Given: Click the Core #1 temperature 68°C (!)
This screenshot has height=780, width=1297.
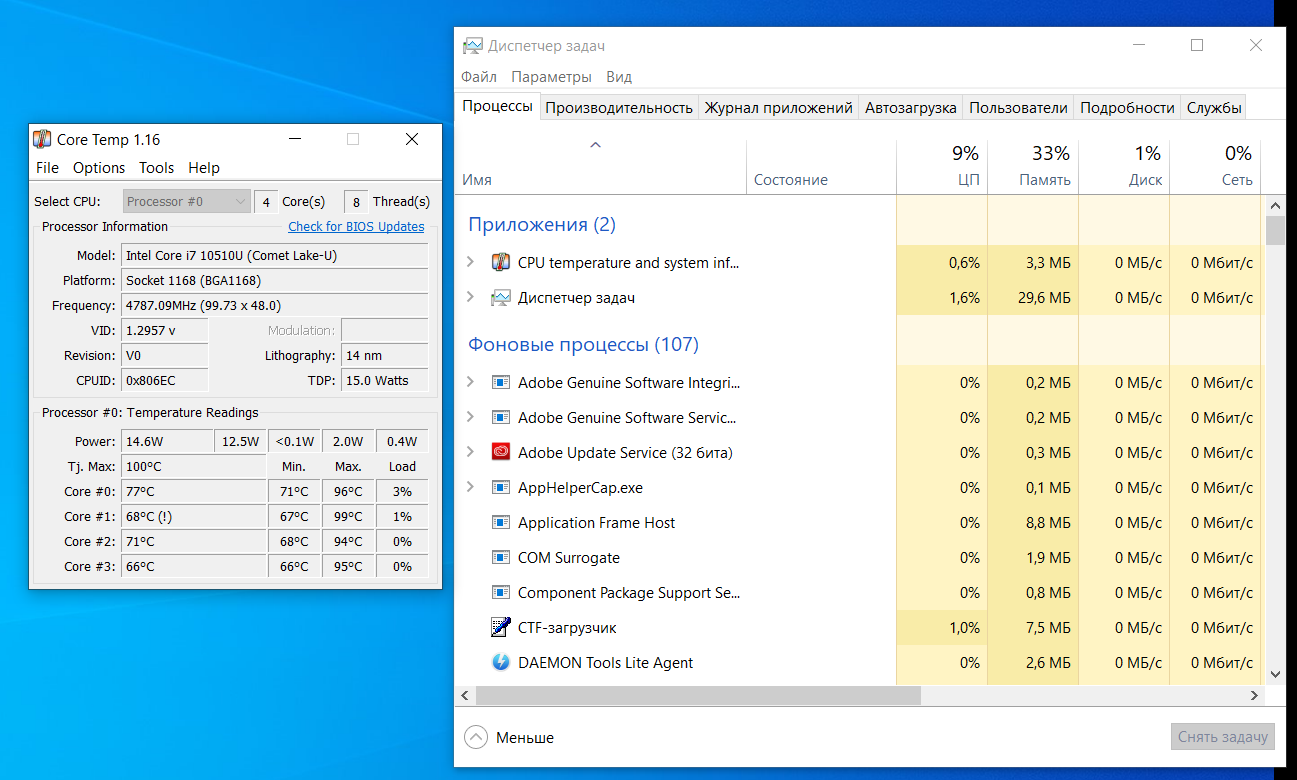Looking at the screenshot, I should [194, 517].
